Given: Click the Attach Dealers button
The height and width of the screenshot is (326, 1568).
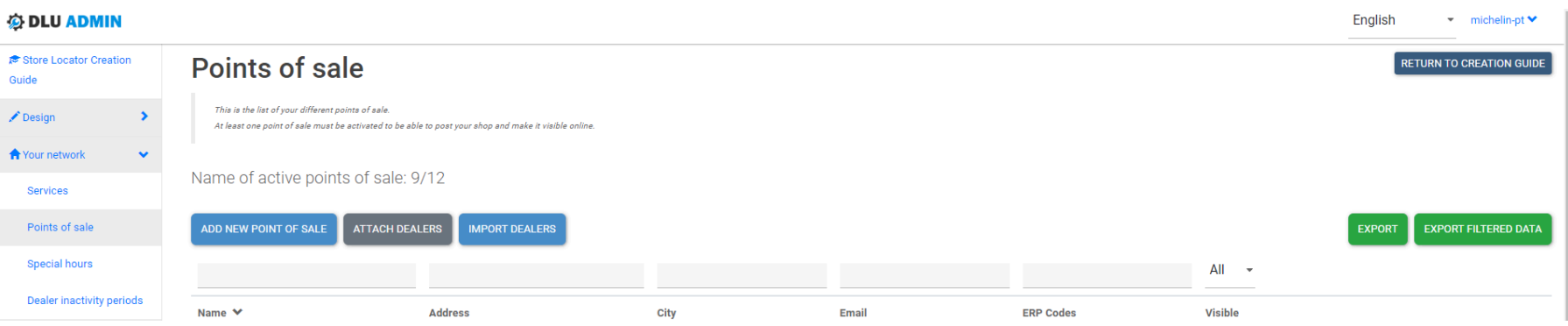Looking at the screenshot, I should click(397, 229).
